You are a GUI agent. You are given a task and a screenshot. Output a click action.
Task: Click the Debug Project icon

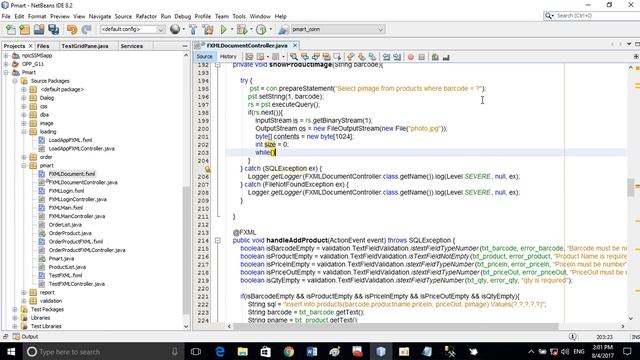point(242,29)
